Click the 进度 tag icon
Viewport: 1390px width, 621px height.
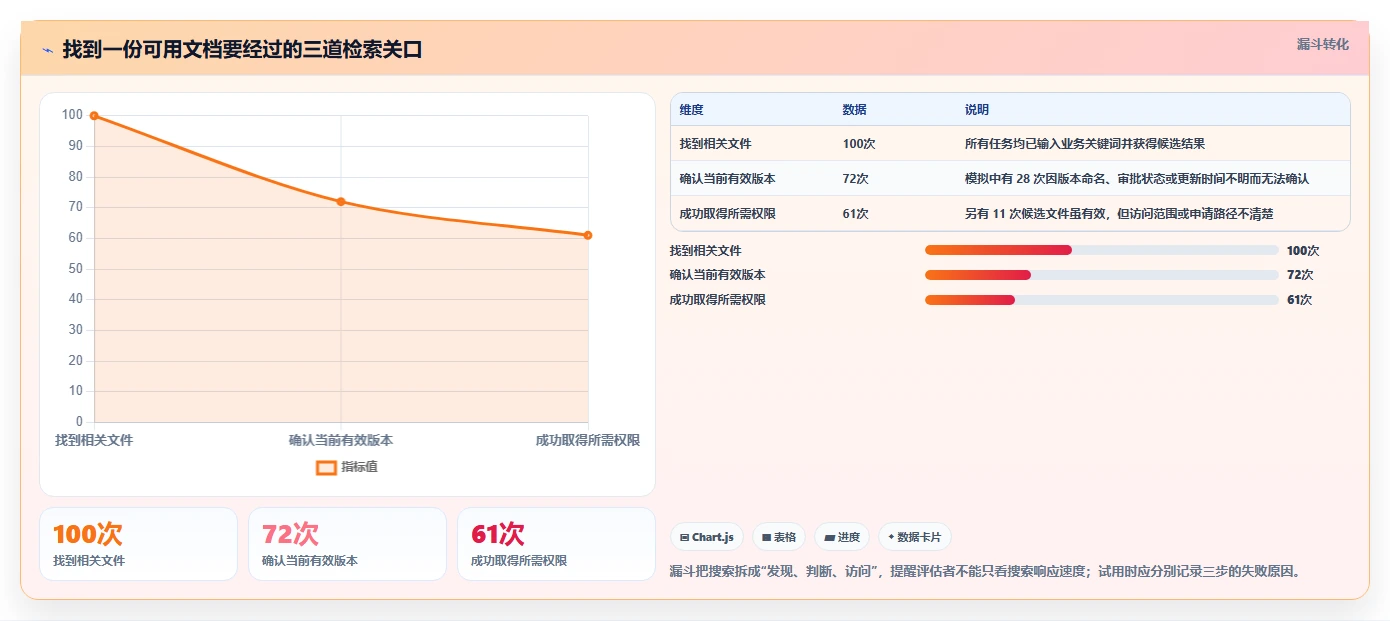click(829, 538)
